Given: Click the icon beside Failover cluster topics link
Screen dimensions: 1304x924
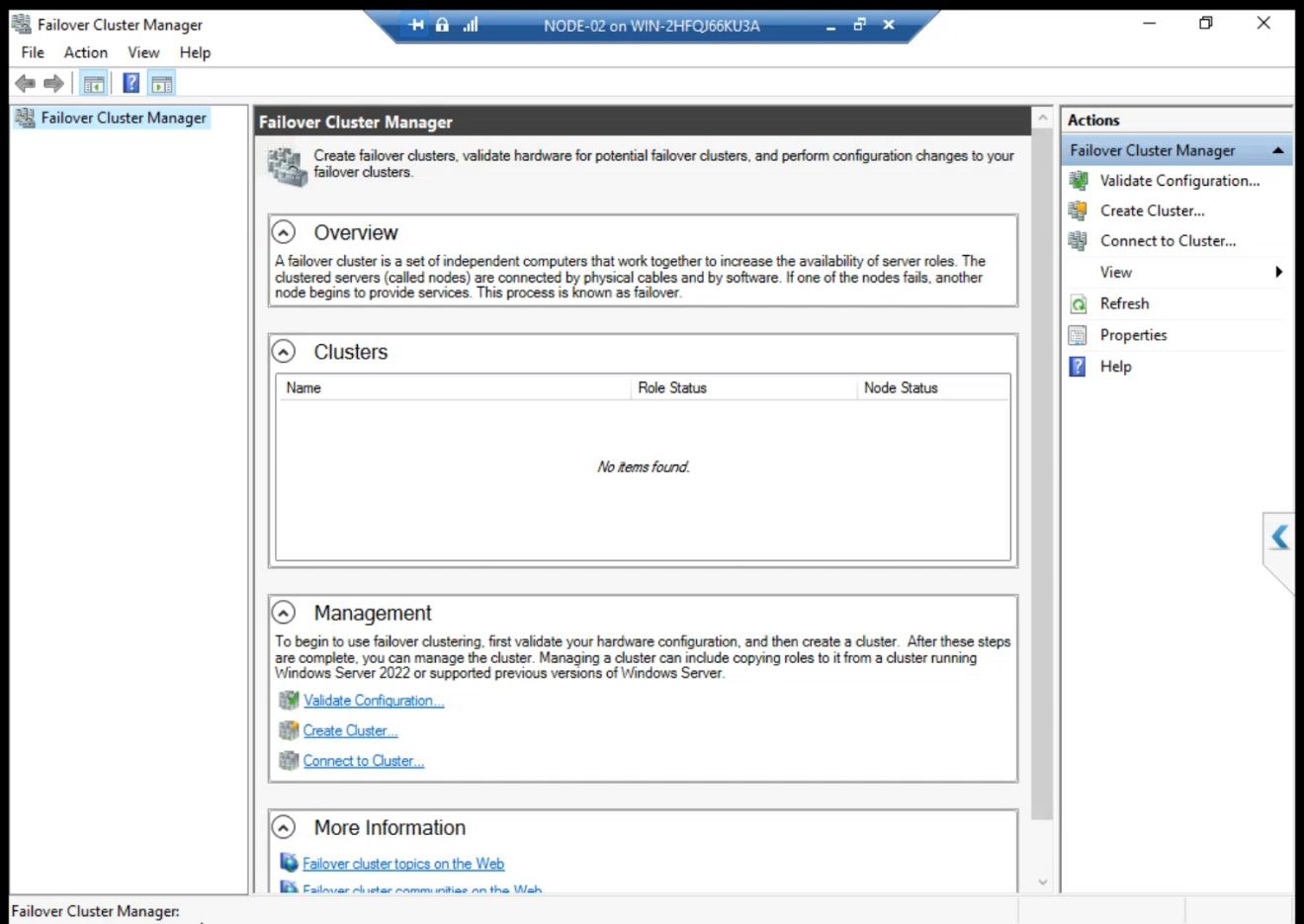Looking at the screenshot, I should tap(289, 863).
